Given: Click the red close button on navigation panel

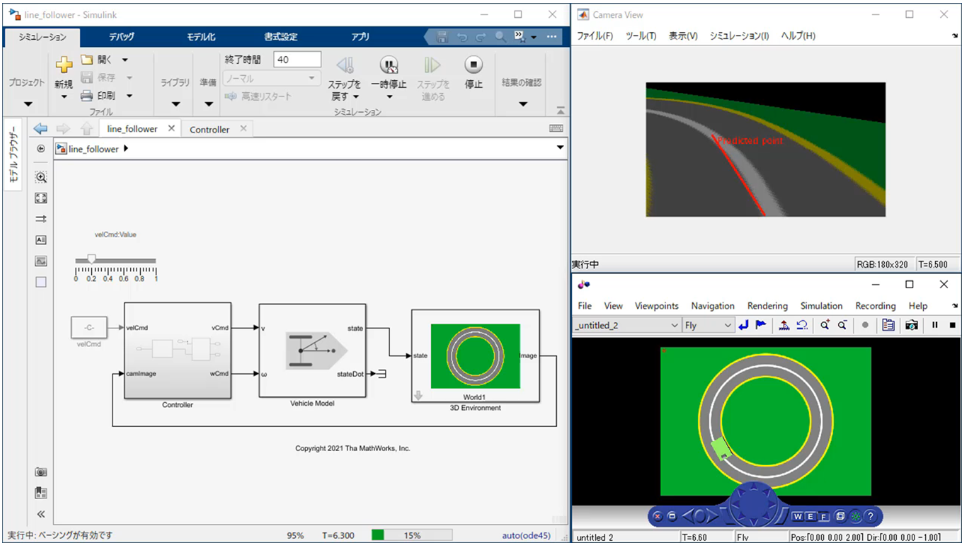Looking at the screenshot, I should [x=657, y=517].
